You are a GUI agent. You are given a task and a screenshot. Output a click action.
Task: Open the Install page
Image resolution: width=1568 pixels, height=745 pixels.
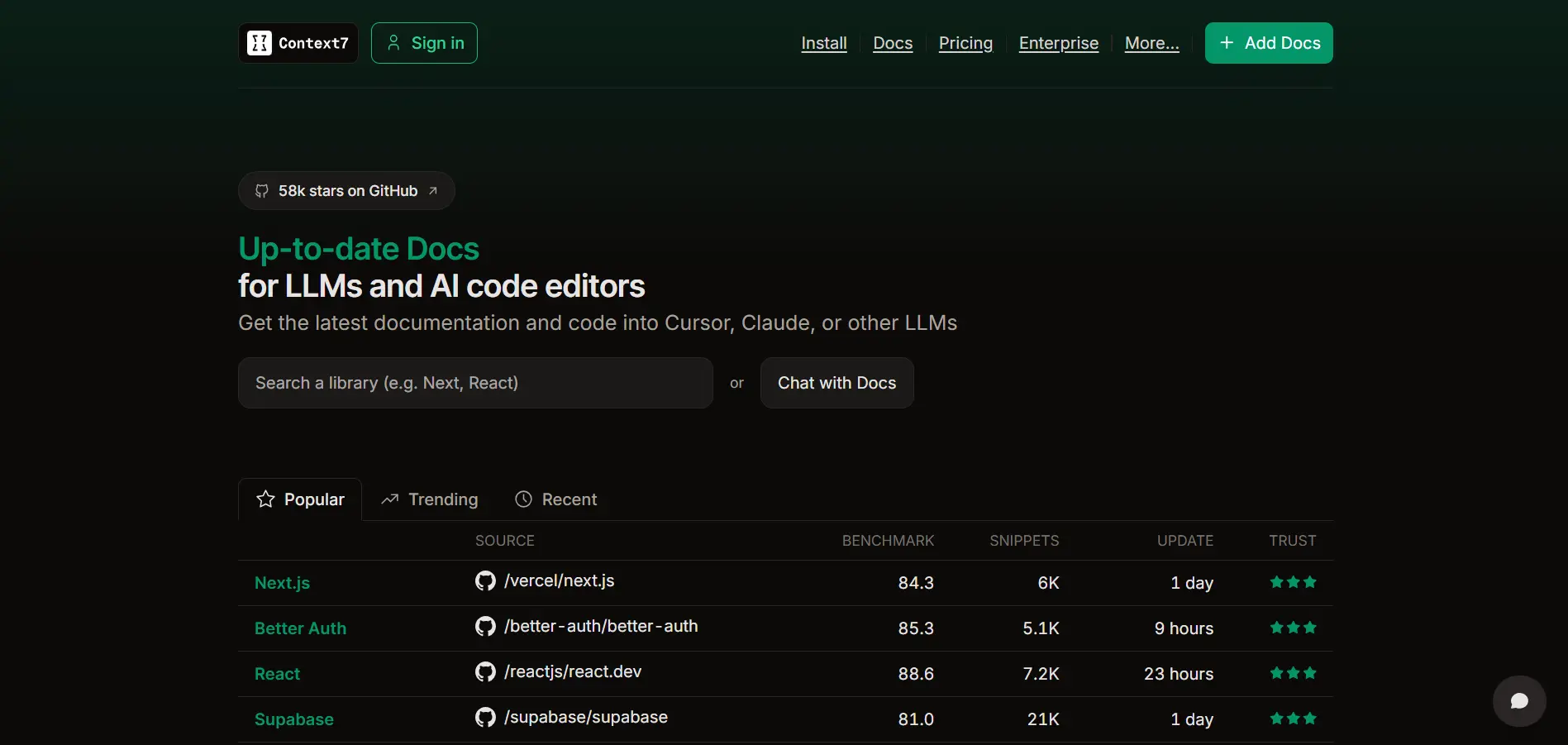pos(824,43)
